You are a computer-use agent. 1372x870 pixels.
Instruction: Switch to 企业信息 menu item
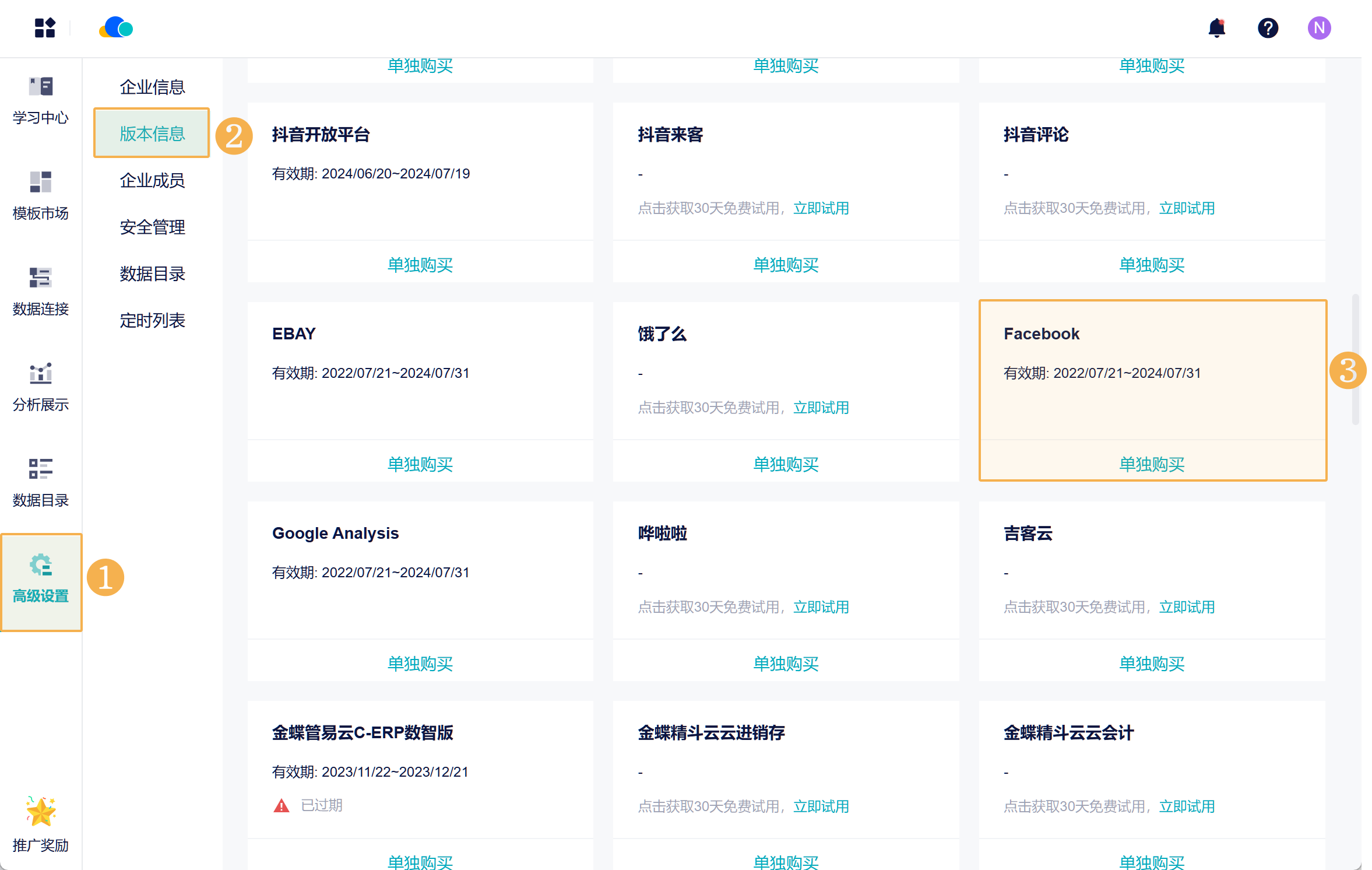tap(152, 87)
